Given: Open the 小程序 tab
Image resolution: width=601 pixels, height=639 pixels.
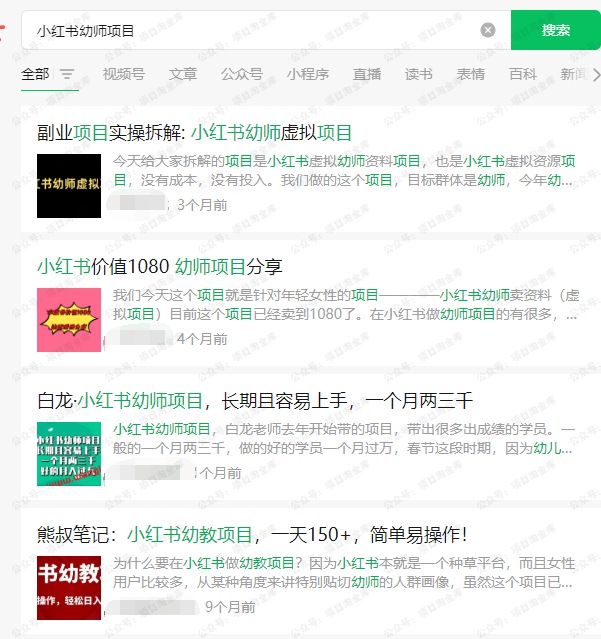Looking at the screenshot, I should (308, 74).
